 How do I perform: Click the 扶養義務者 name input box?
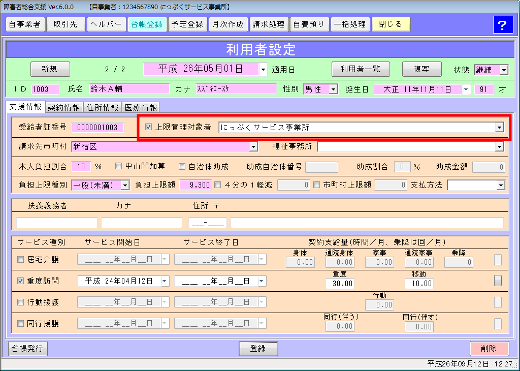coord(57,222)
